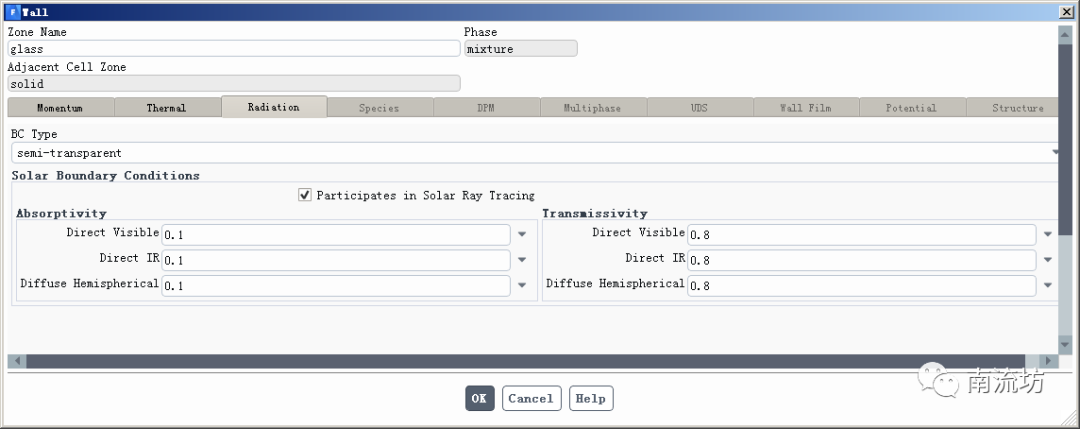Click the BC Type label
This screenshot has width=1080, height=429.
point(34,134)
